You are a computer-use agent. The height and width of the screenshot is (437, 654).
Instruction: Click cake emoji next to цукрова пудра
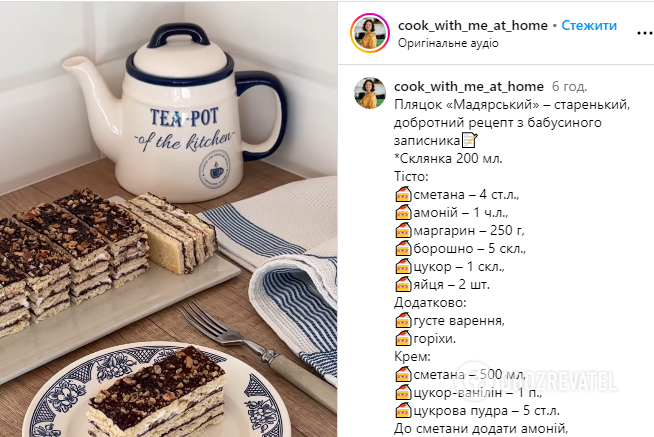(403, 411)
